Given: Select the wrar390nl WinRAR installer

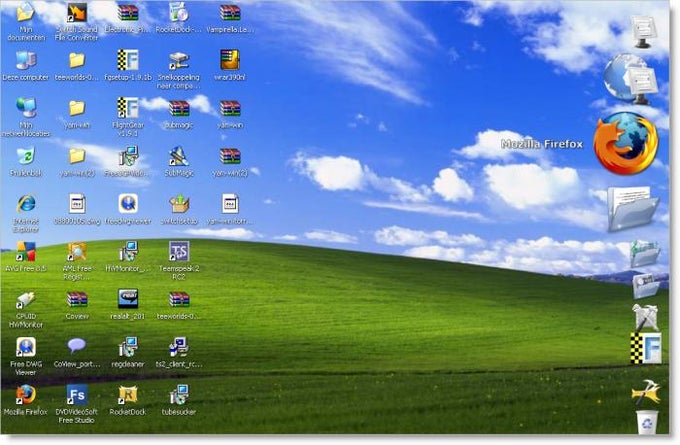Looking at the screenshot, I should [230, 60].
